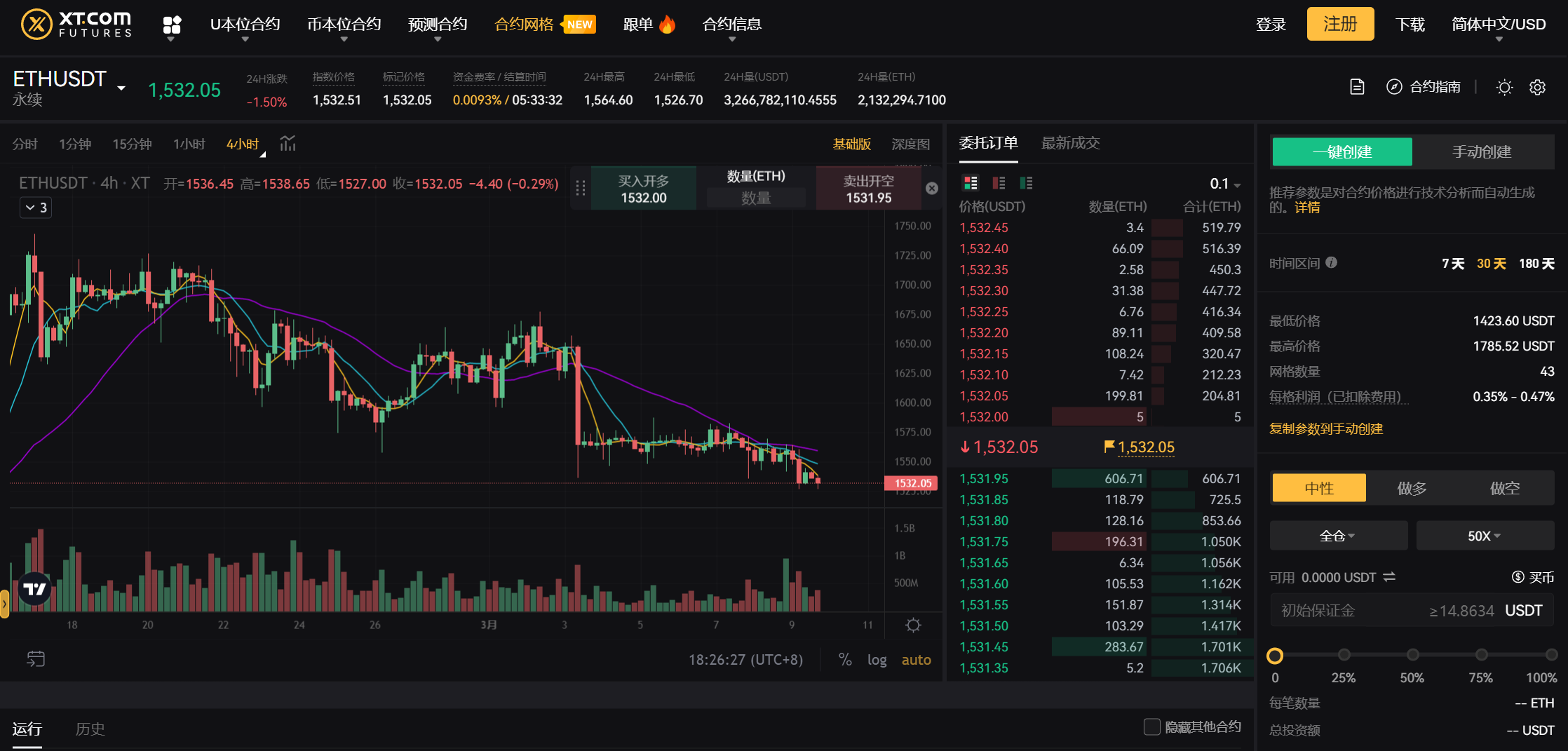Collapse the chart indicator legend
Screen dimensions: 1568x751
(36, 208)
